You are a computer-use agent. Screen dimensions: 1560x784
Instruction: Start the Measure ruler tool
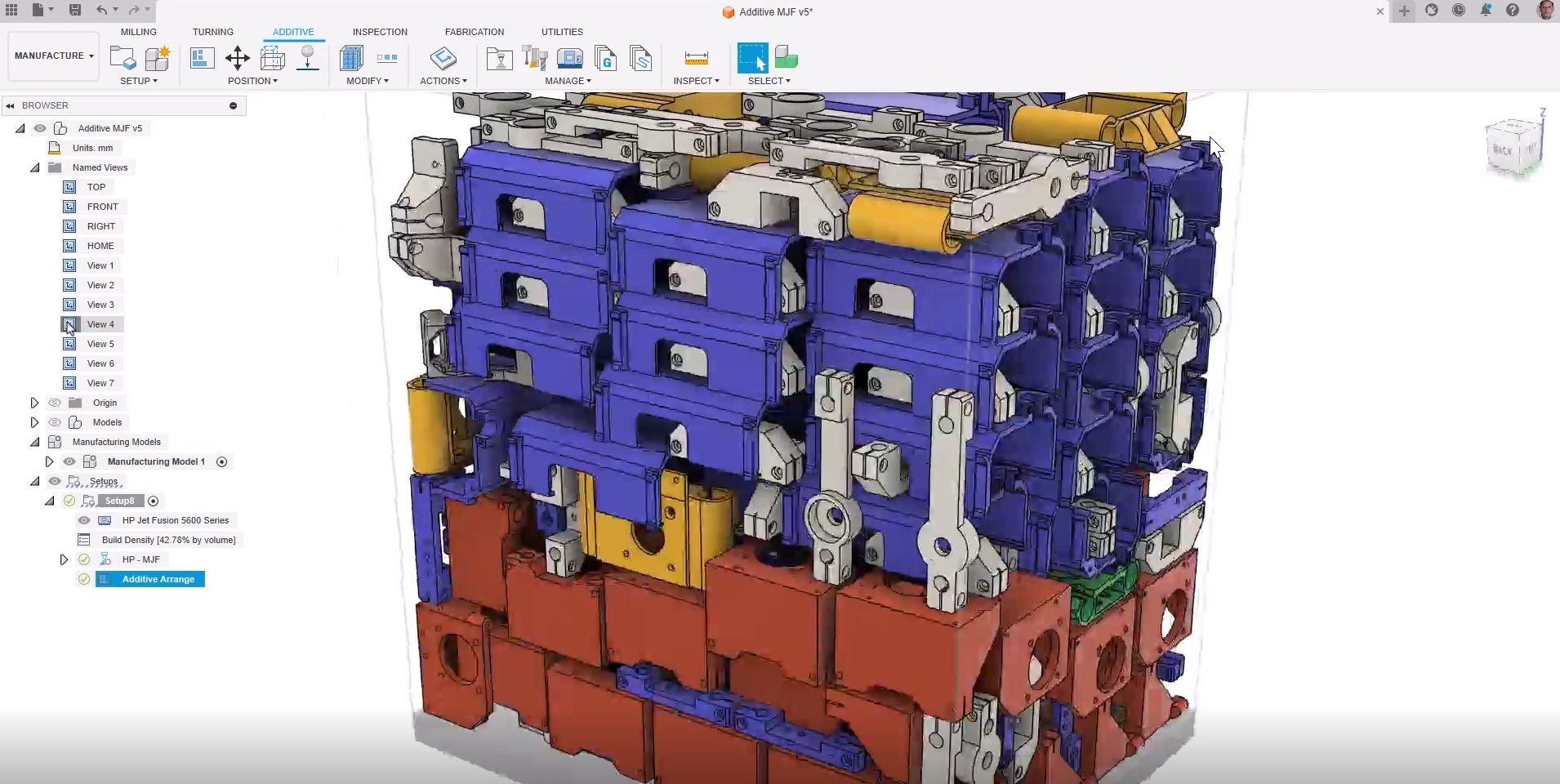click(x=696, y=58)
